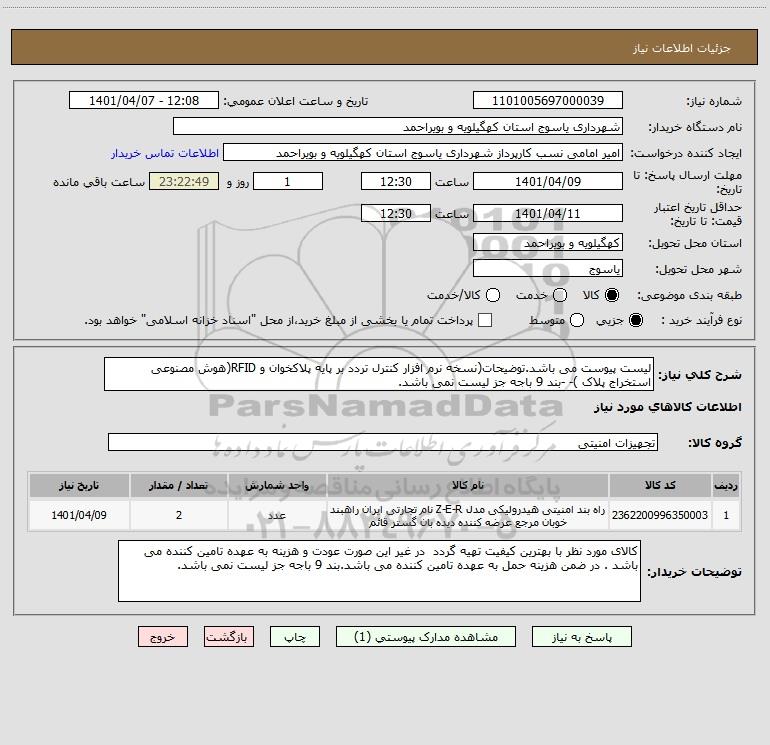
Task: Click the product name cell راه بند امنیتی هیدرولیکی
Action: point(468,515)
